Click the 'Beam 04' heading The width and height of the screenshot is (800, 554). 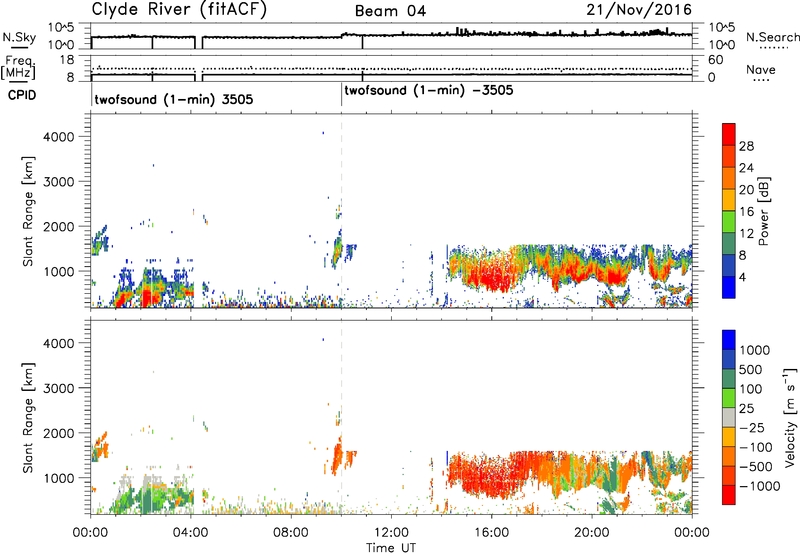click(x=390, y=11)
